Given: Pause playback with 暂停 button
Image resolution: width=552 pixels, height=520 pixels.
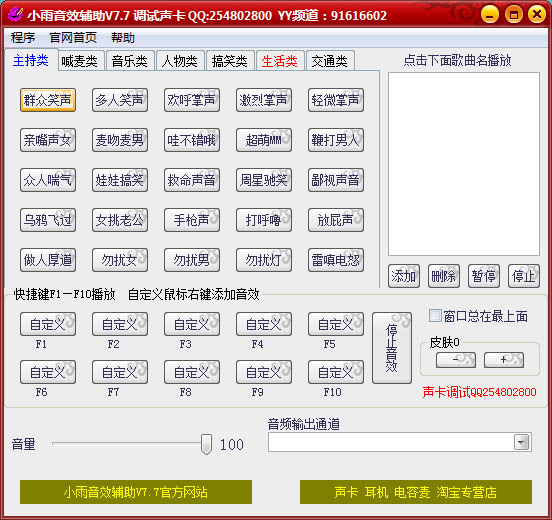Looking at the screenshot, I should pyautogui.click(x=484, y=276).
